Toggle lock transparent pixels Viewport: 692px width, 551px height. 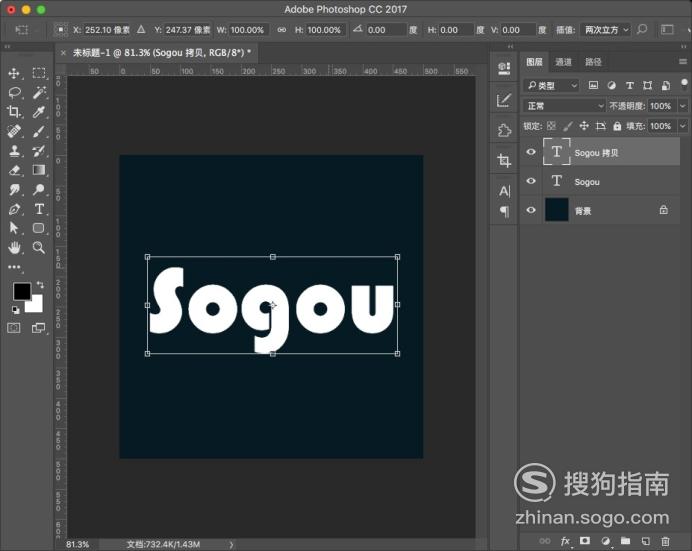tap(551, 126)
